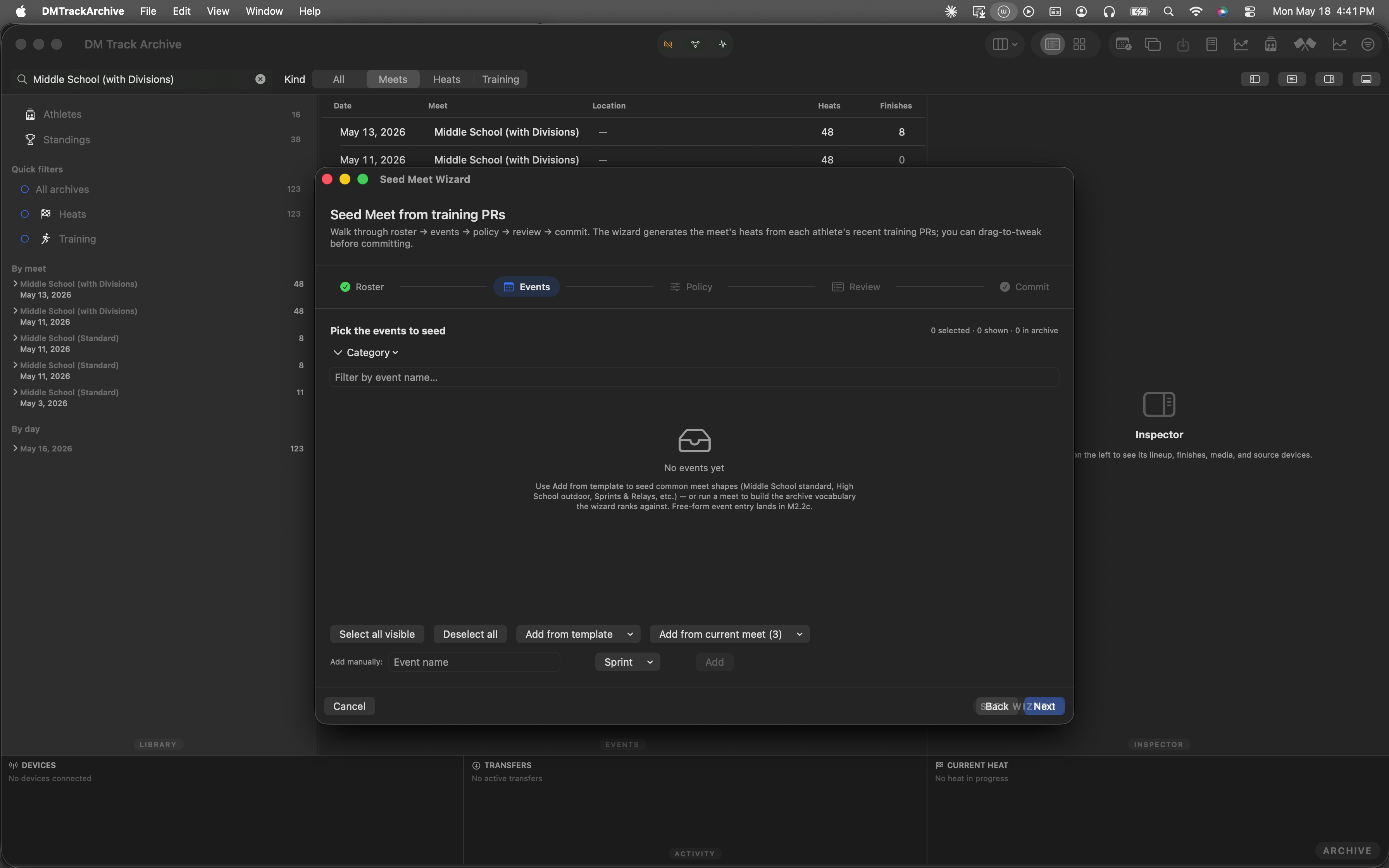The image size is (1389, 868).
Task: Click the Event name input field
Action: click(474, 662)
